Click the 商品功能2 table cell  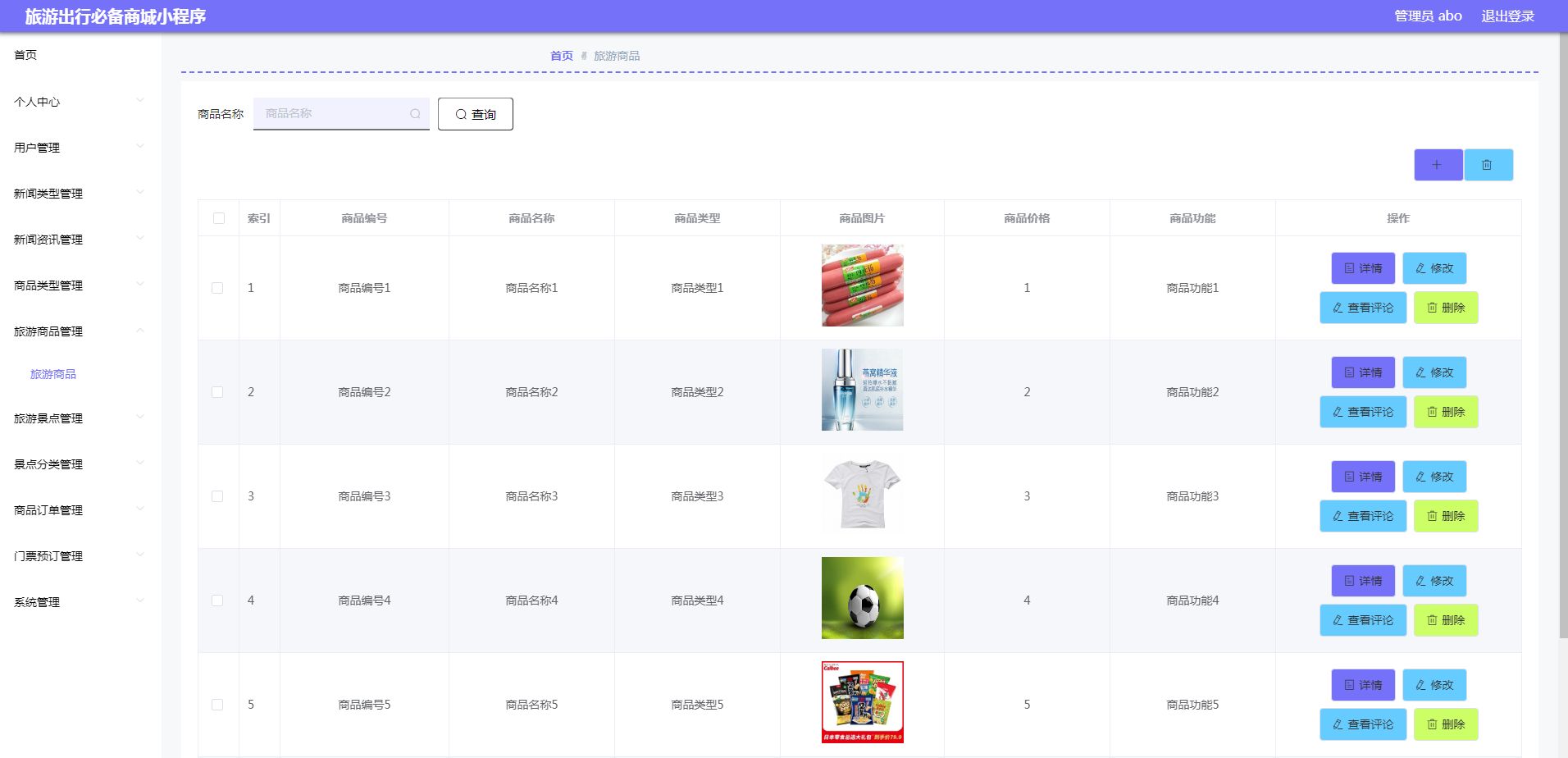point(1192,392)
